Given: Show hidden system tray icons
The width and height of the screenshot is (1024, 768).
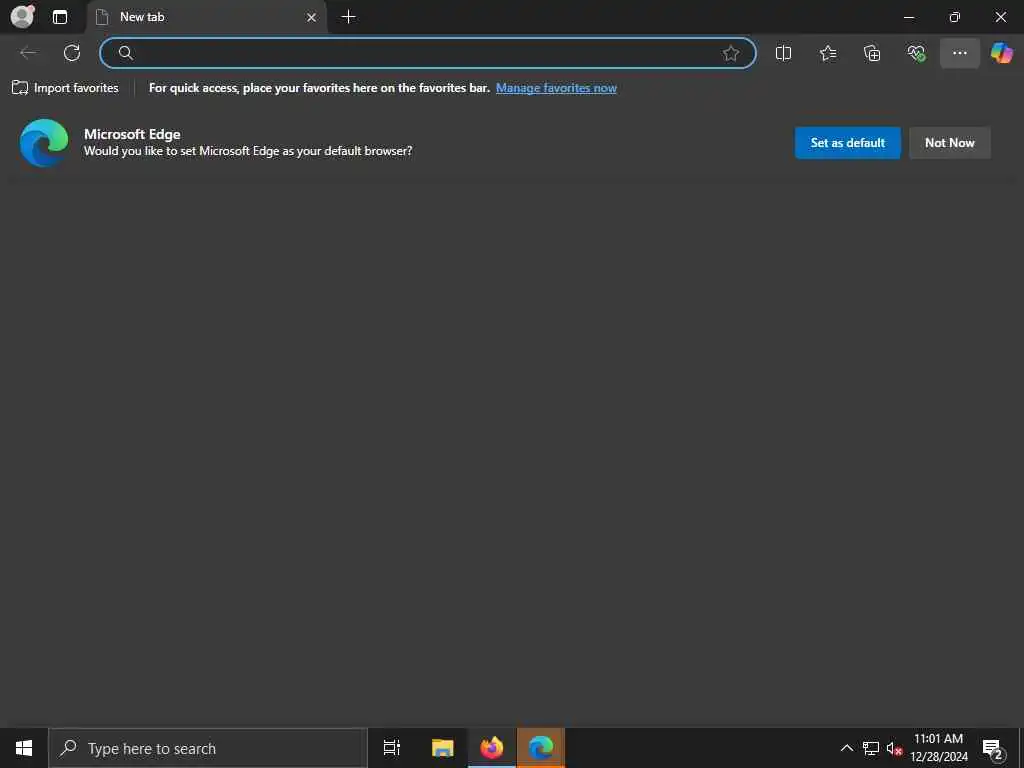Looking at the screenshot, I should pos(846,748).
